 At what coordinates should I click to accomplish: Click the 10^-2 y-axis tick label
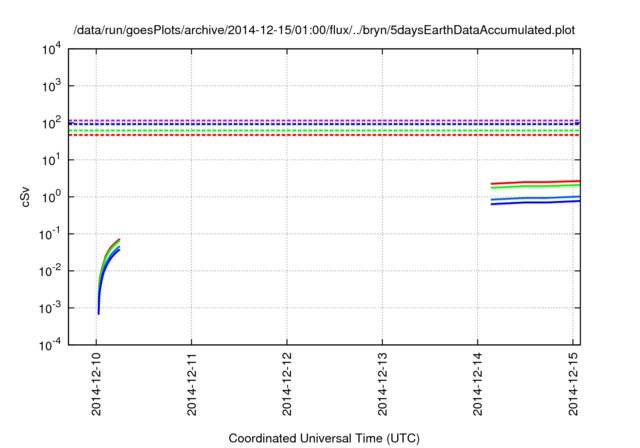point(49,271)
